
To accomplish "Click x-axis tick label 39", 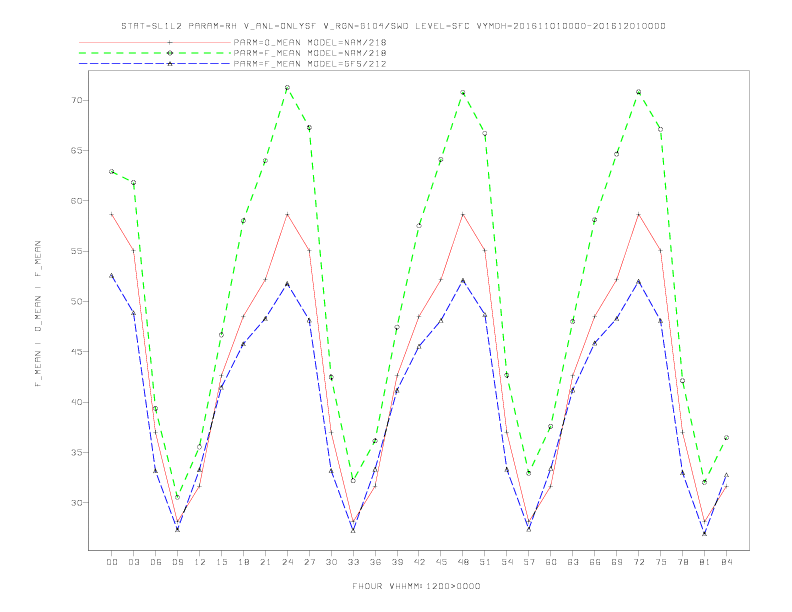I will [x=397, y=562].
